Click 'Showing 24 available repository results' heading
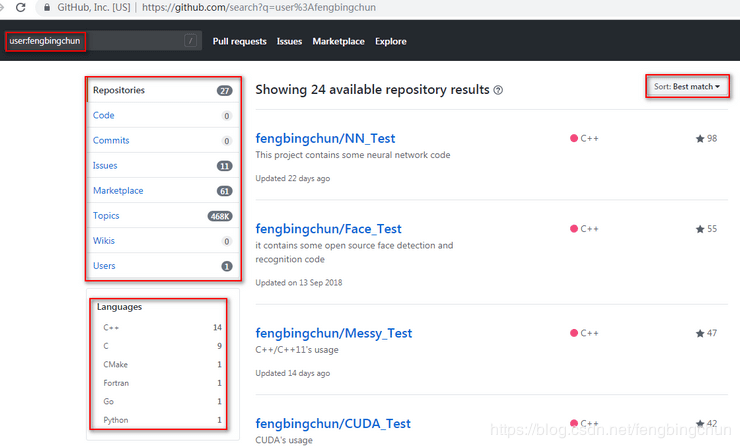The height and width of the screenshot is (448, 740). [372, 90]
